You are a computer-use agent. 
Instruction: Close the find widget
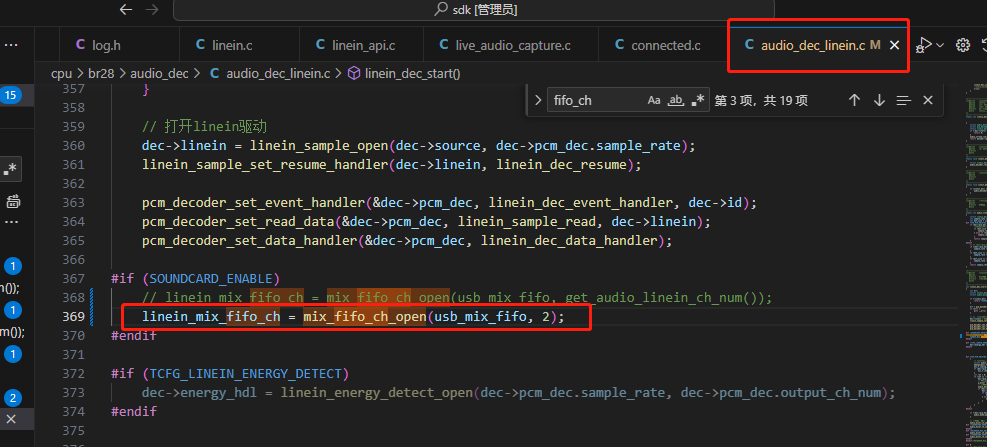928,101
